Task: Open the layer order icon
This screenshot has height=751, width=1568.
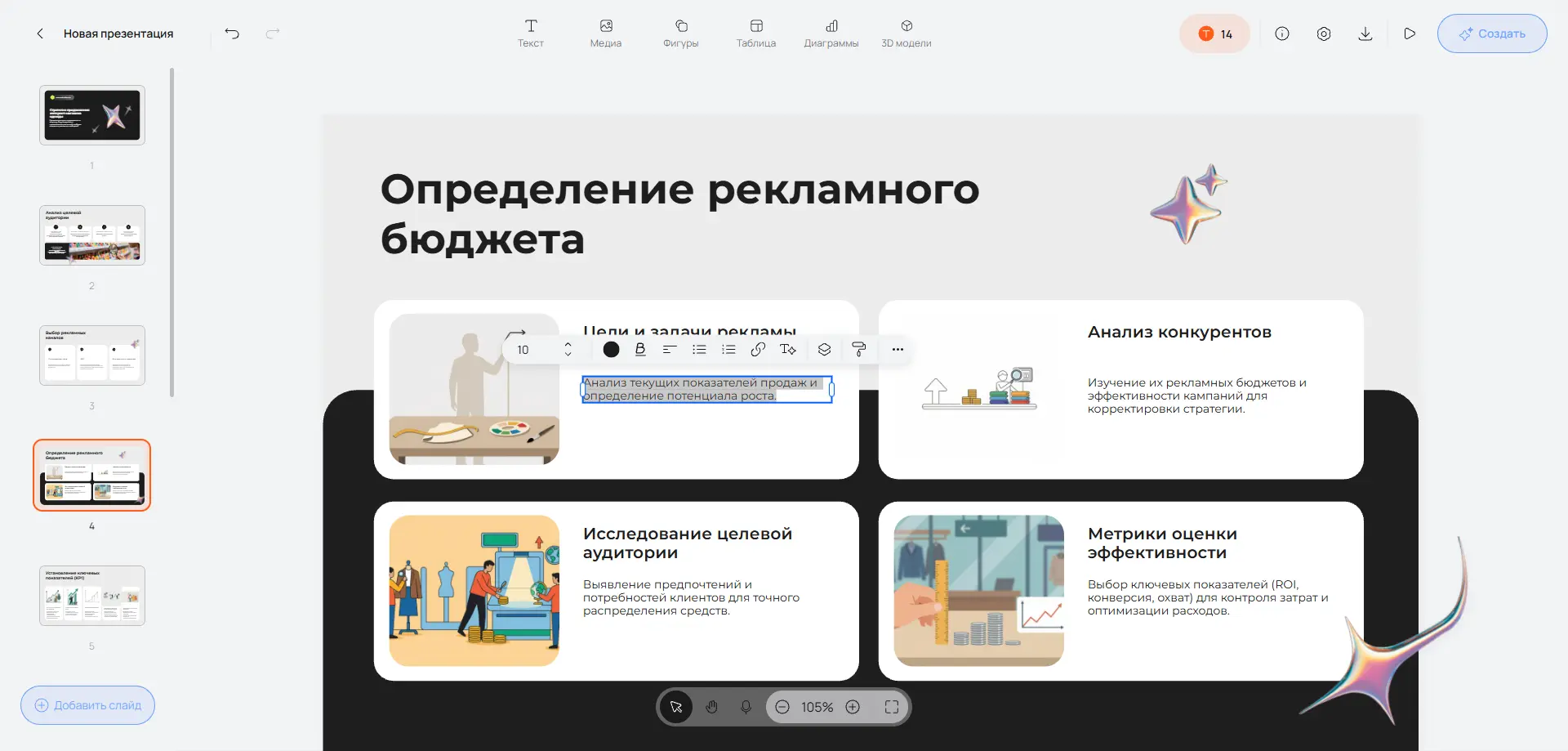Action: 825,350
